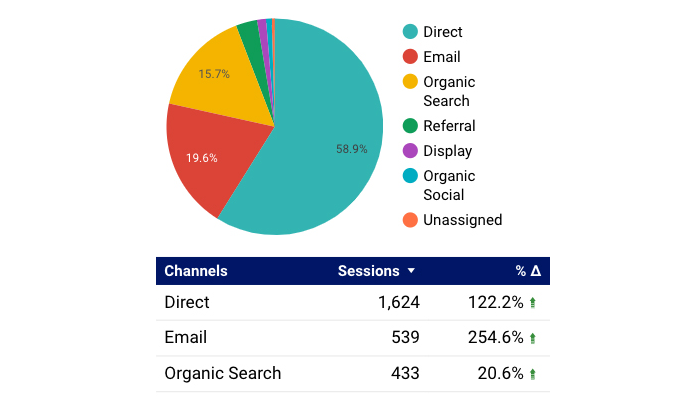Click the Email legend color dot

[x=410, y=57]
